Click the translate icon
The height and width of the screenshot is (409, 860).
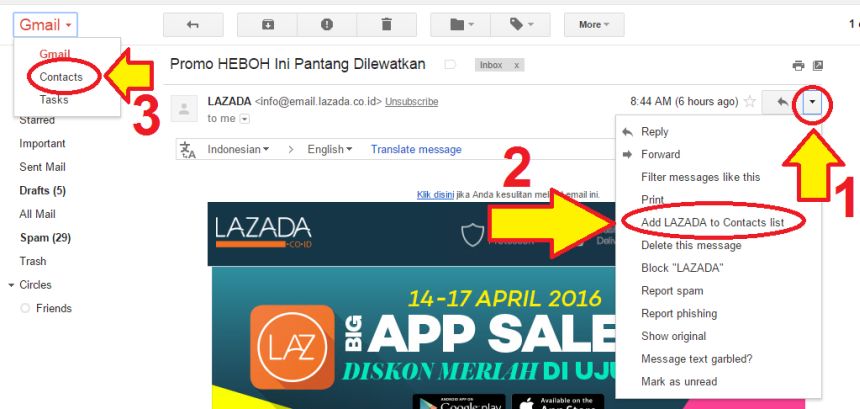click(188, 150)
